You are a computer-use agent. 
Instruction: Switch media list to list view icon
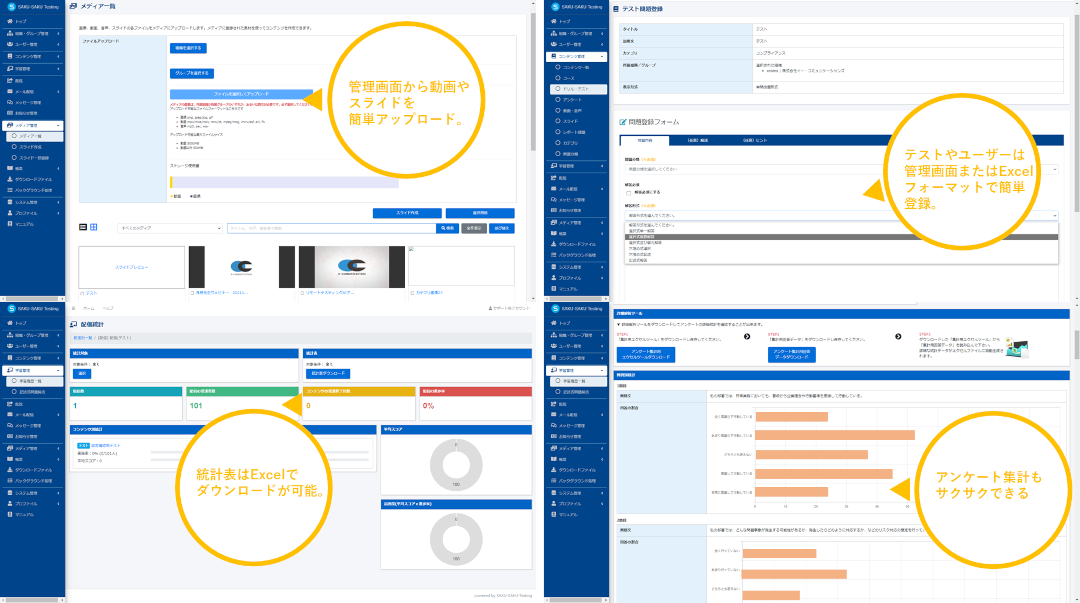tap(83, 227)
